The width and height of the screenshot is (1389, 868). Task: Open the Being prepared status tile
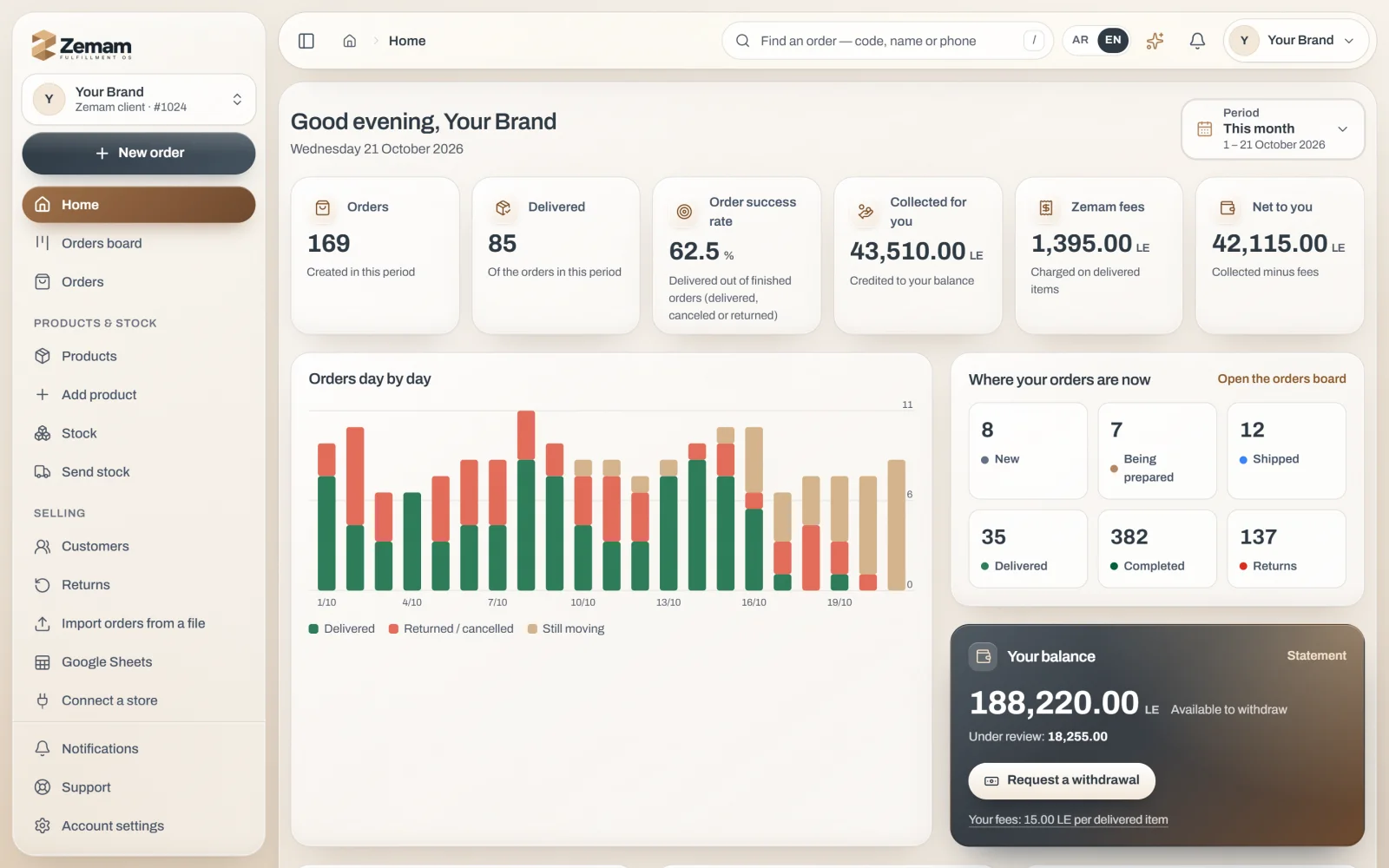pos(1157,450)
